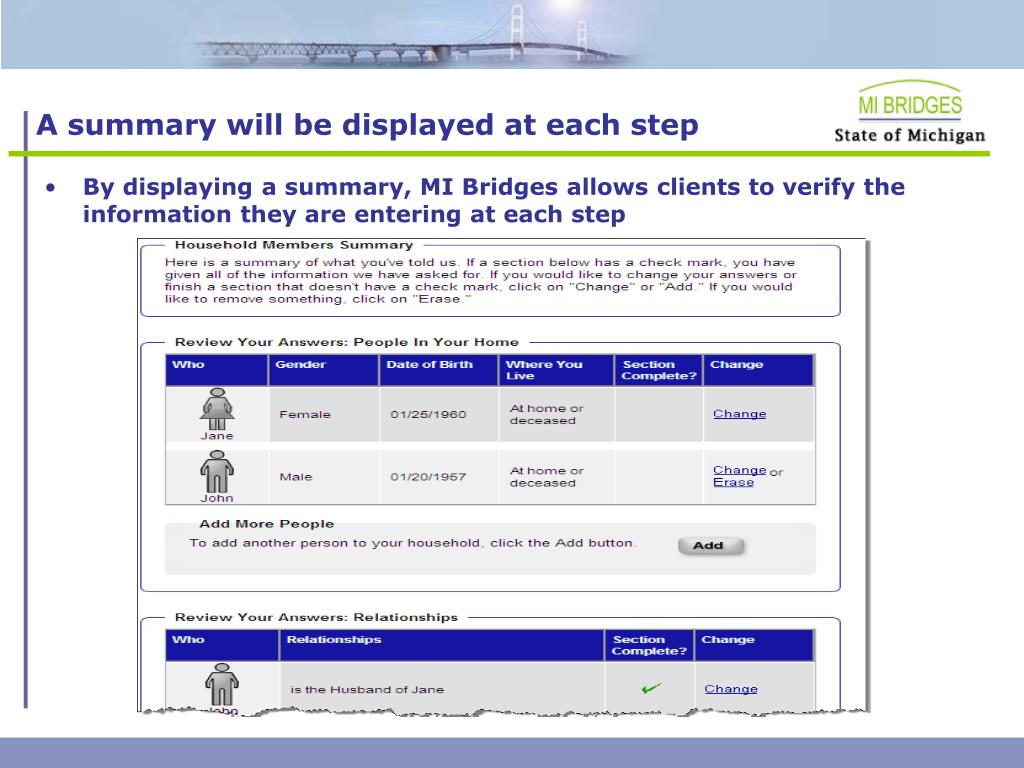The height and width of the screenshot is (768, 1024).
Task: Open the Change link in John's People row
Action: [x=739, y=470]
